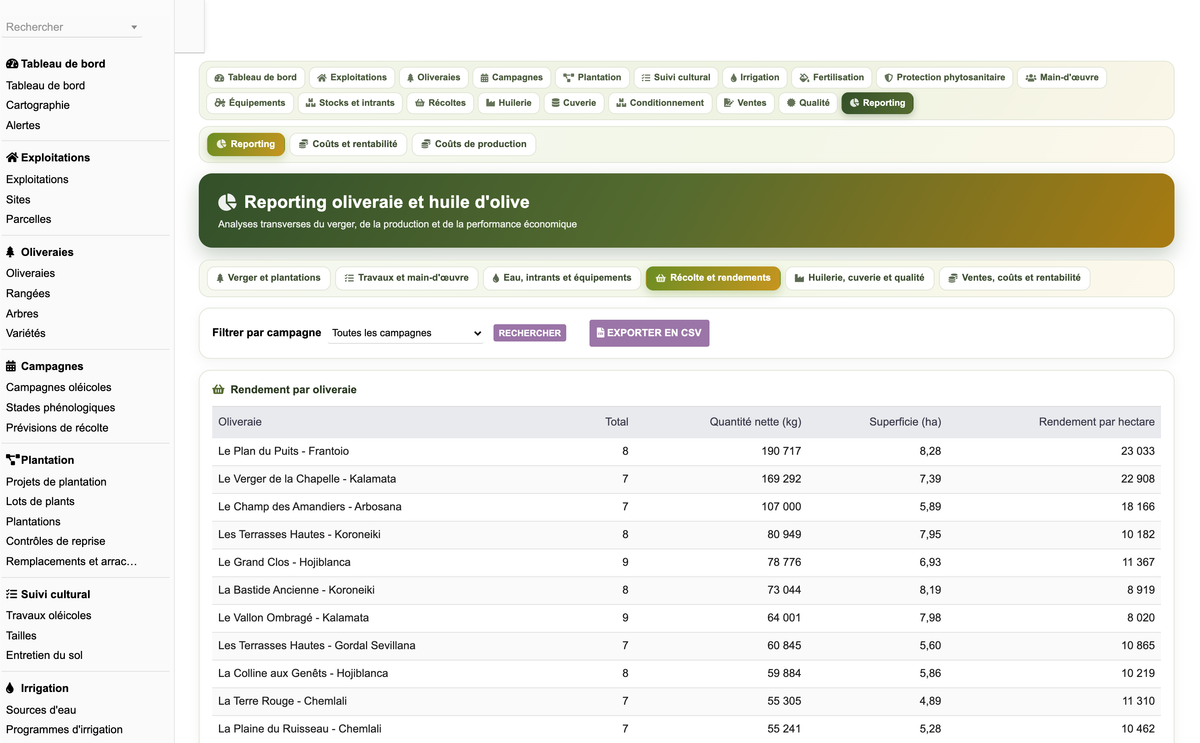1200x743 pixels.
Task: Click the Irrigation sidebar section heading
Action: point(38,688)
